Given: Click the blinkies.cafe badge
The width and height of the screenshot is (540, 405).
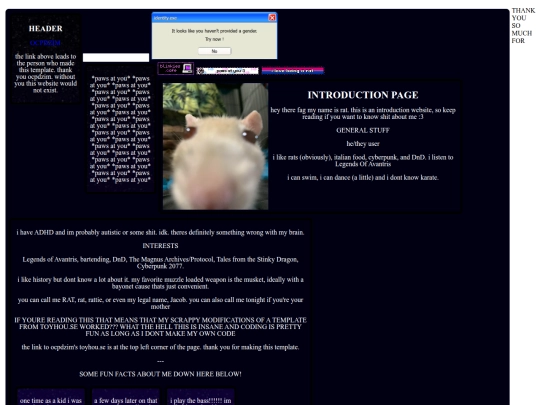Looking at the screenshot, I should click(x=175, y=69).
